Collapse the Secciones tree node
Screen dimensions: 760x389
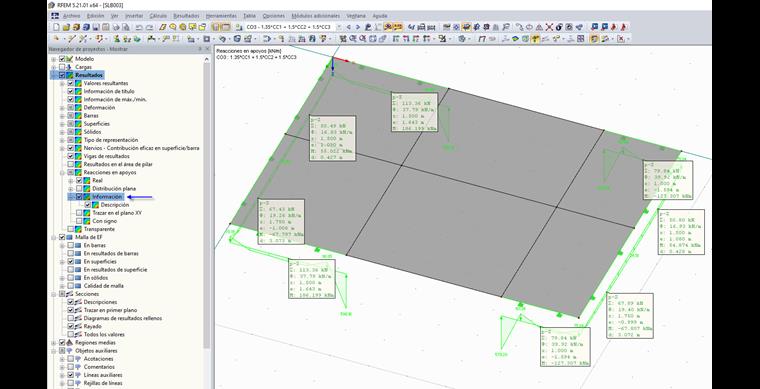tap(53, 294)
